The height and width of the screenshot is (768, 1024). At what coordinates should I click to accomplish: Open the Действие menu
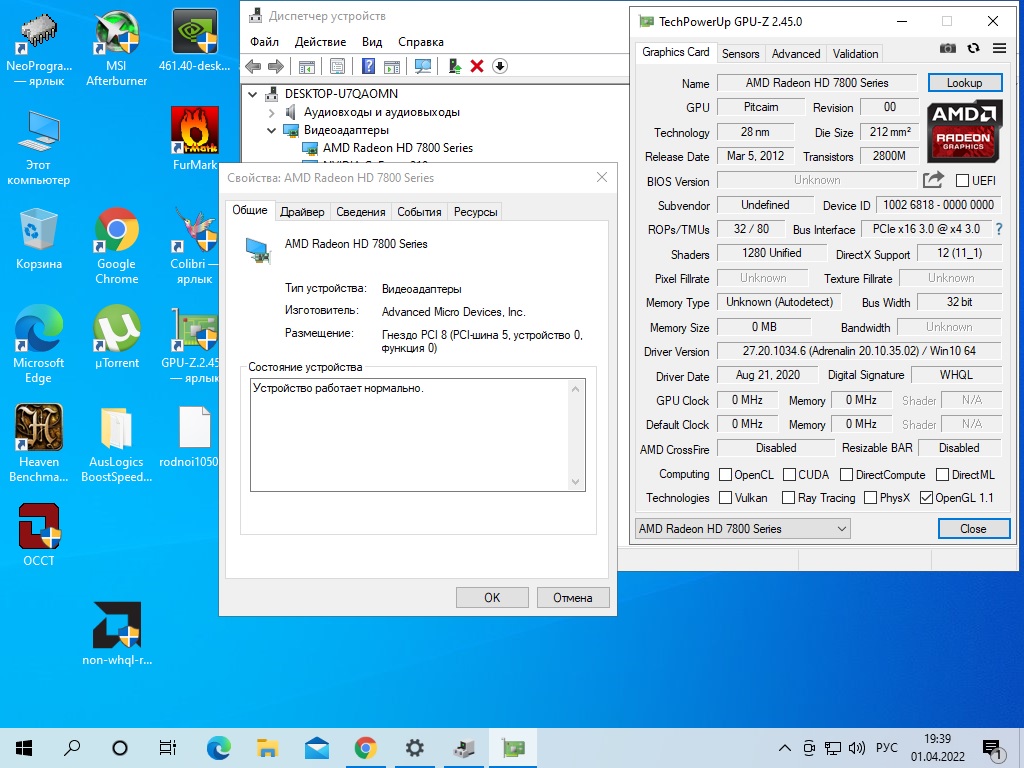320,42
